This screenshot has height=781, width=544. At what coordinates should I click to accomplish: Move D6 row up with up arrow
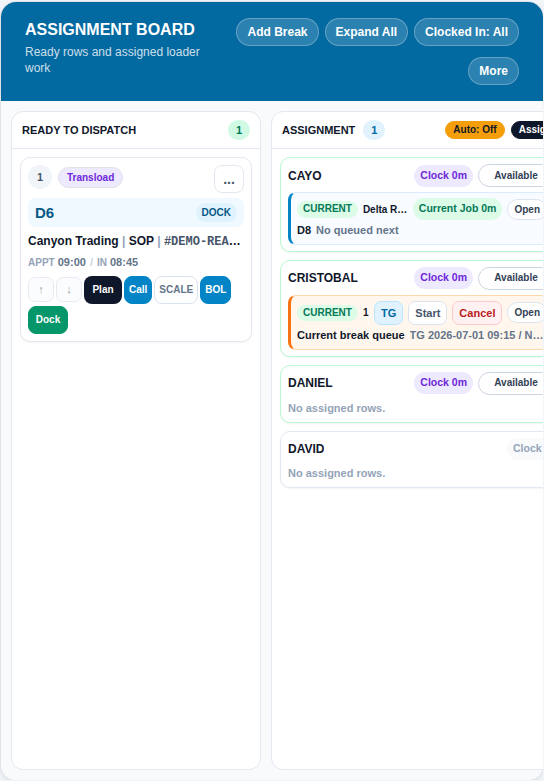(x=41, y=289)
